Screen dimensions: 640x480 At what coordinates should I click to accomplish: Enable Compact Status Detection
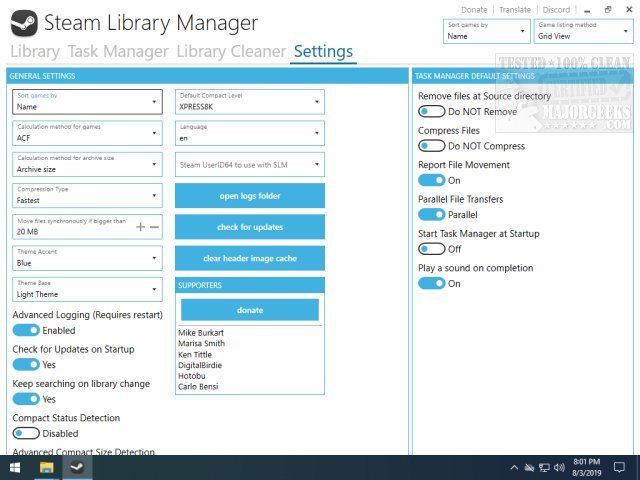point(26,433)
